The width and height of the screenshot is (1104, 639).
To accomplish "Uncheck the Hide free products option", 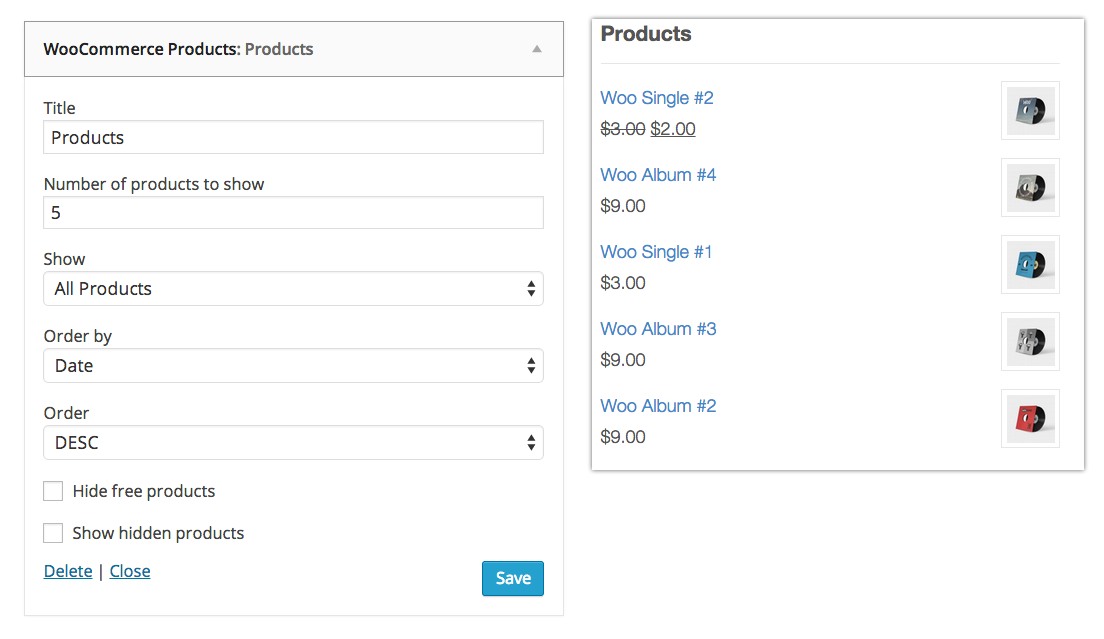I will coord(53,491).
